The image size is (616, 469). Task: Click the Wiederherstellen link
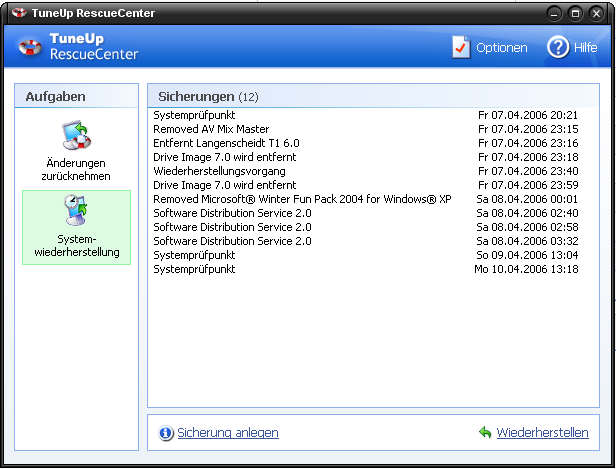point(543,432)
